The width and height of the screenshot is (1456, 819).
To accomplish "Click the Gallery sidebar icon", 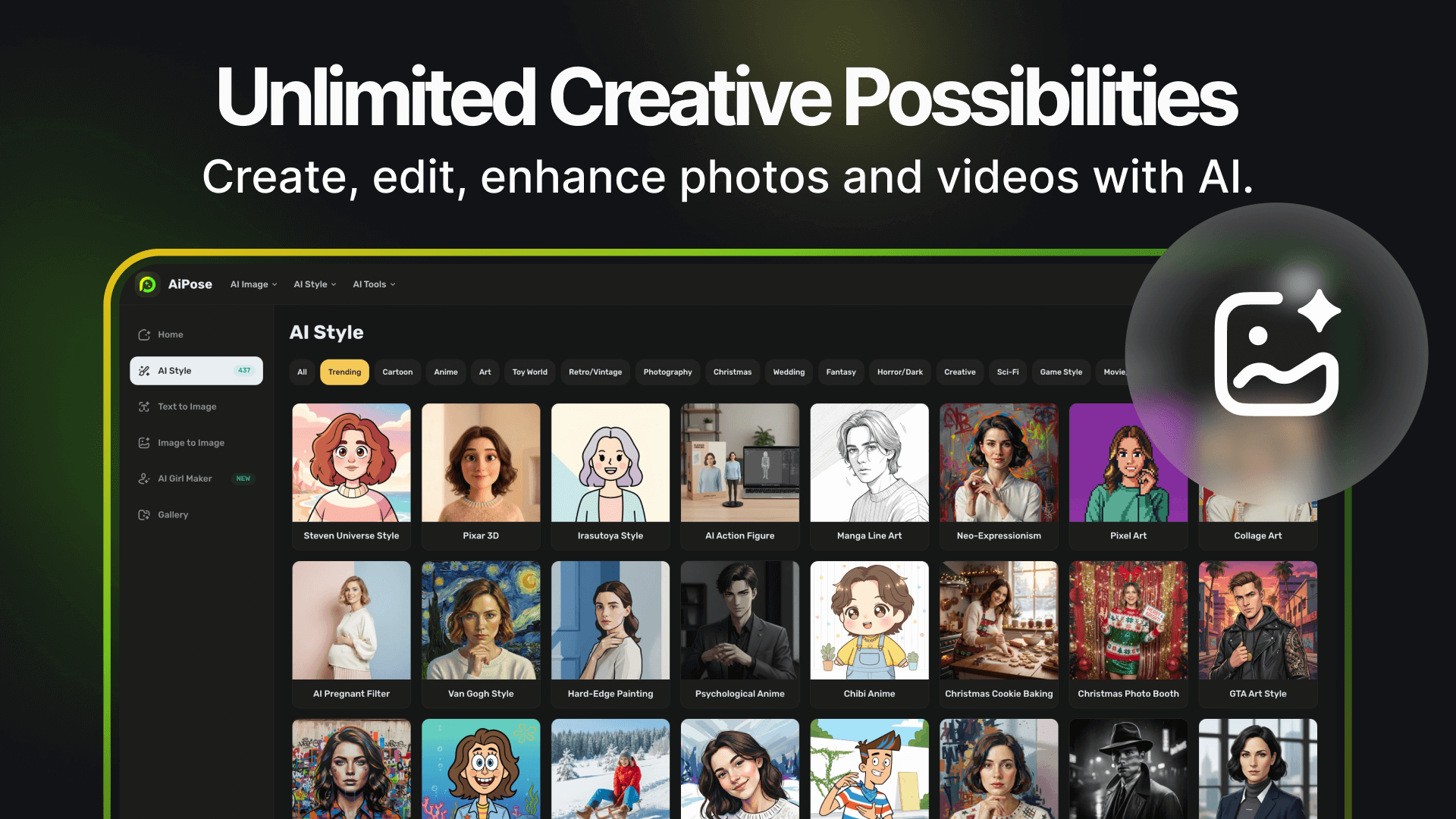I will coord(144,515).
